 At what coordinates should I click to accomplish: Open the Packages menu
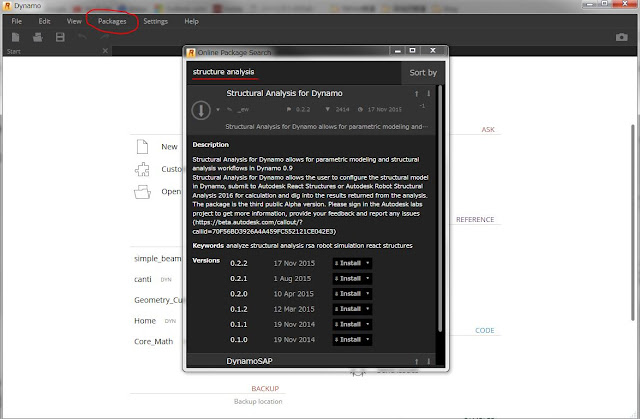coord(112,21)
